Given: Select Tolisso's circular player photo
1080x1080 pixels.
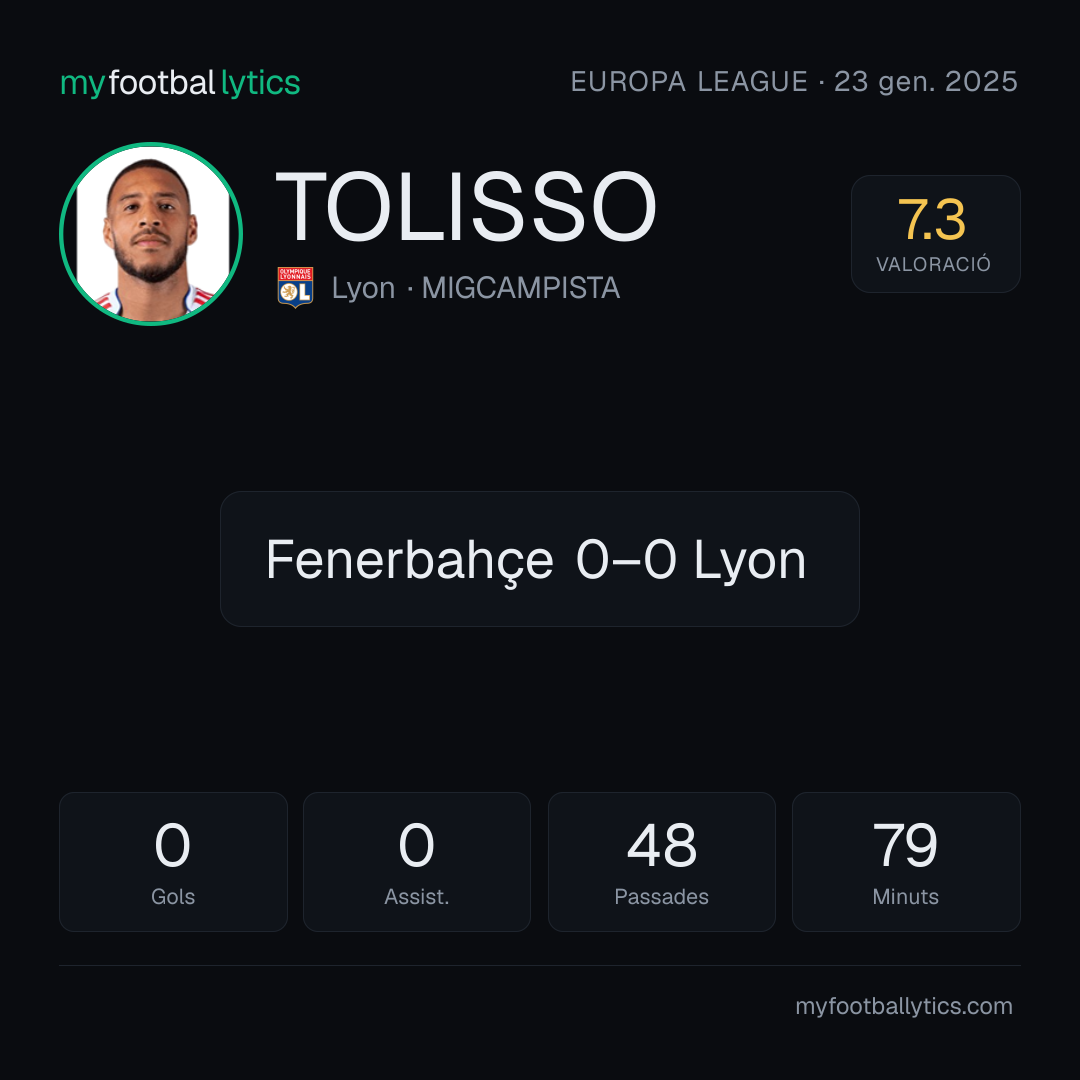Looking at the screenshot, I should [151, 233].
